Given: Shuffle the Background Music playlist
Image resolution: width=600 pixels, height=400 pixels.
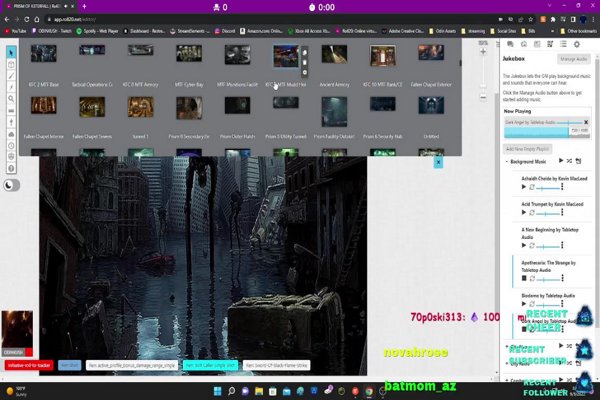Looking at the screenshot, I should coord(569,161).
